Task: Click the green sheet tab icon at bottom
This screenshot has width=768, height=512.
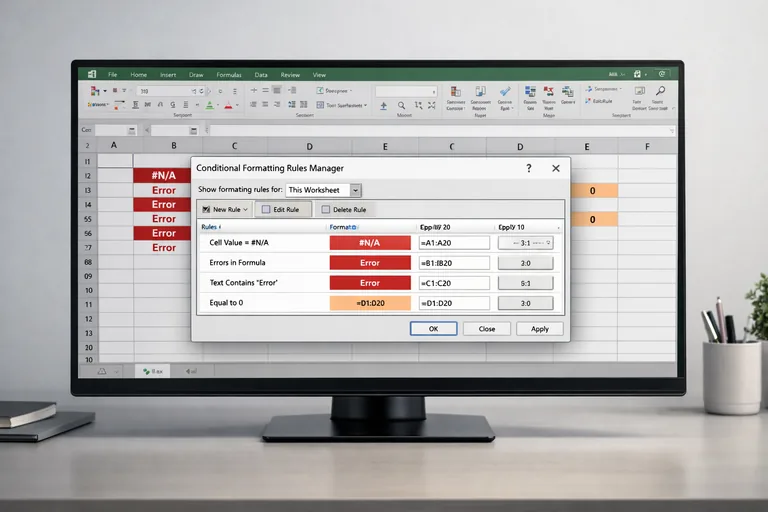Action: 146,371
